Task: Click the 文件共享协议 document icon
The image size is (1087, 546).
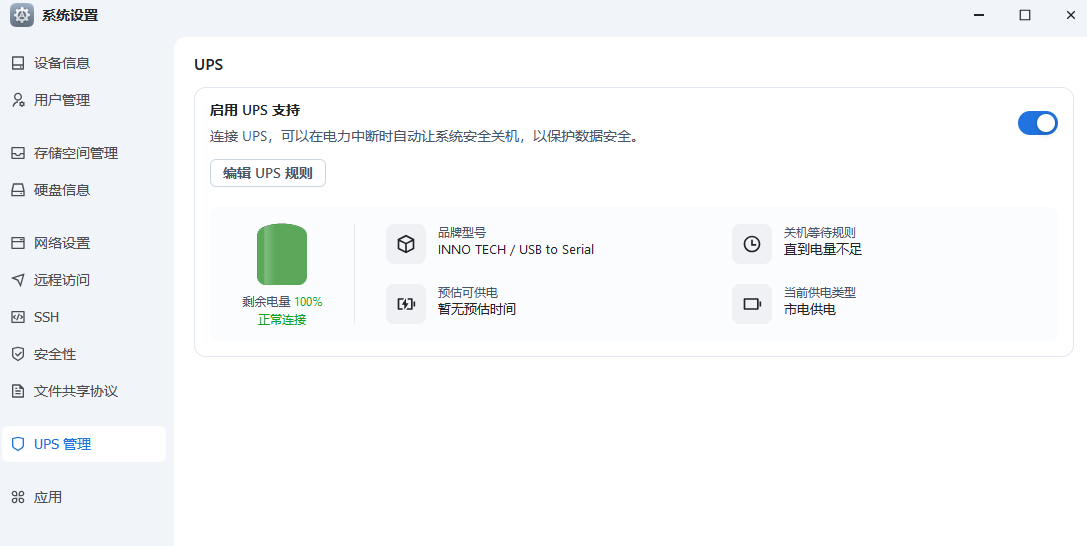Action: (x=18, y=391)
